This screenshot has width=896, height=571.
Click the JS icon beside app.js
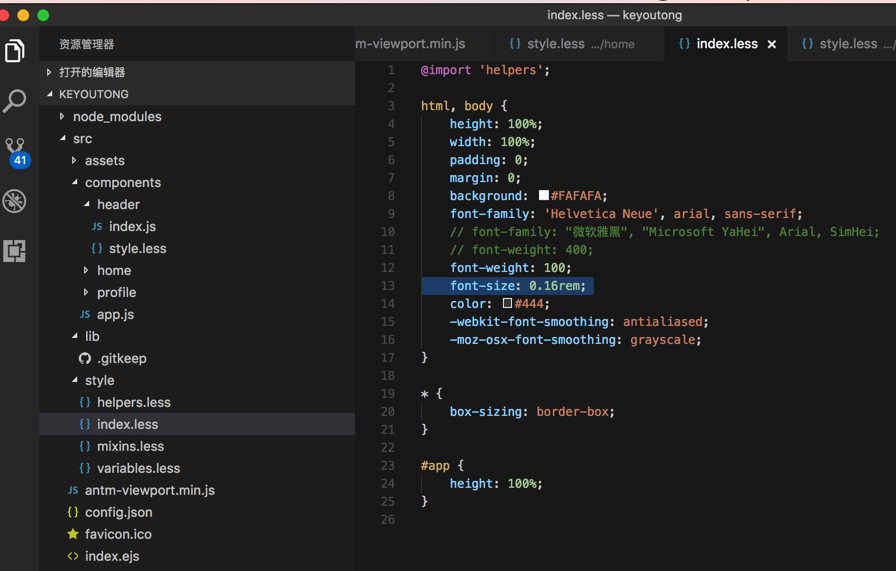[x=85, y=314]
